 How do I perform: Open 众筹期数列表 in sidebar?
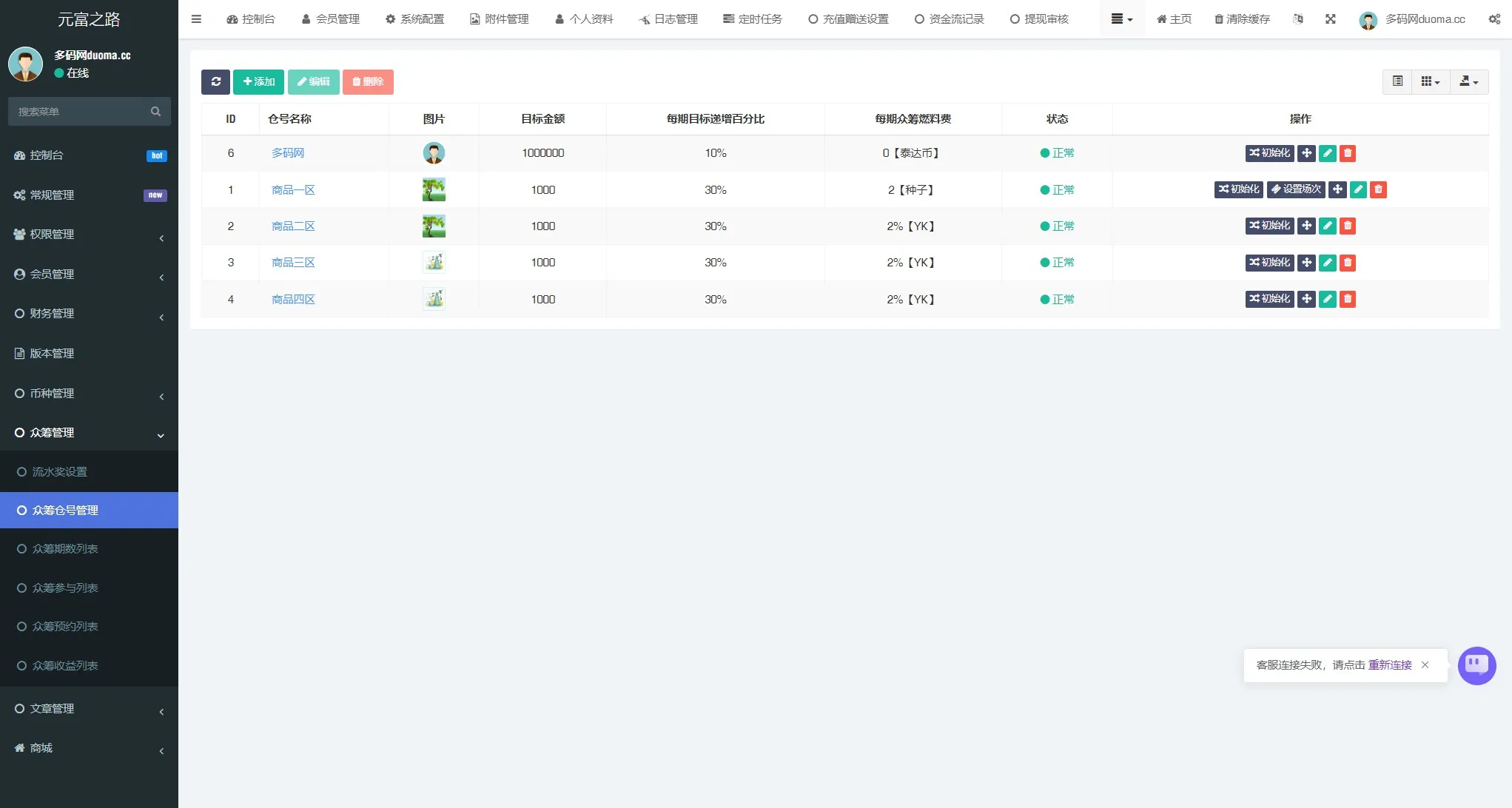coord(65,549)
